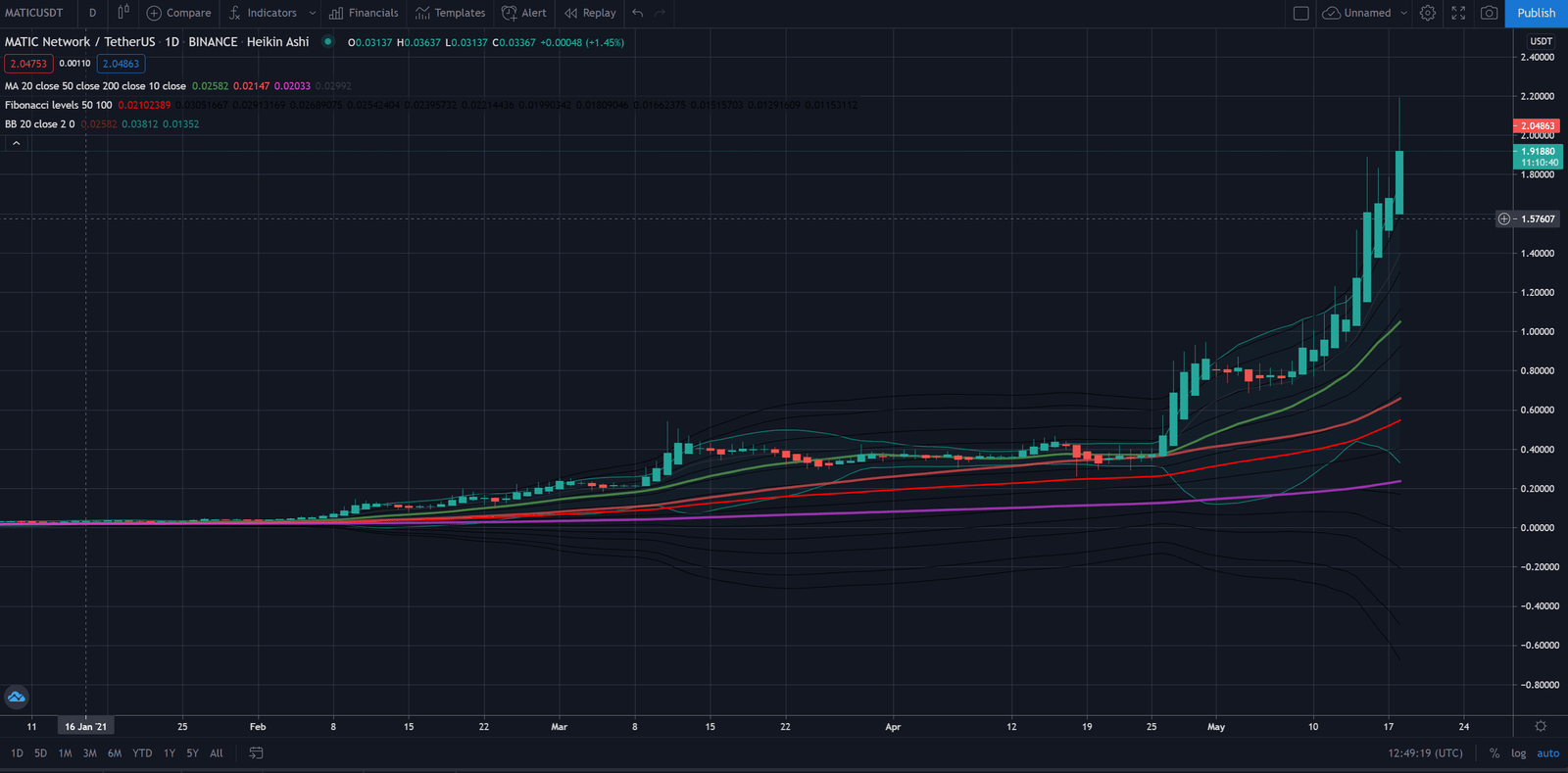Select the YTD time range
The image size is (1568, 773).
pyautogui.click(x=142, y=753)
